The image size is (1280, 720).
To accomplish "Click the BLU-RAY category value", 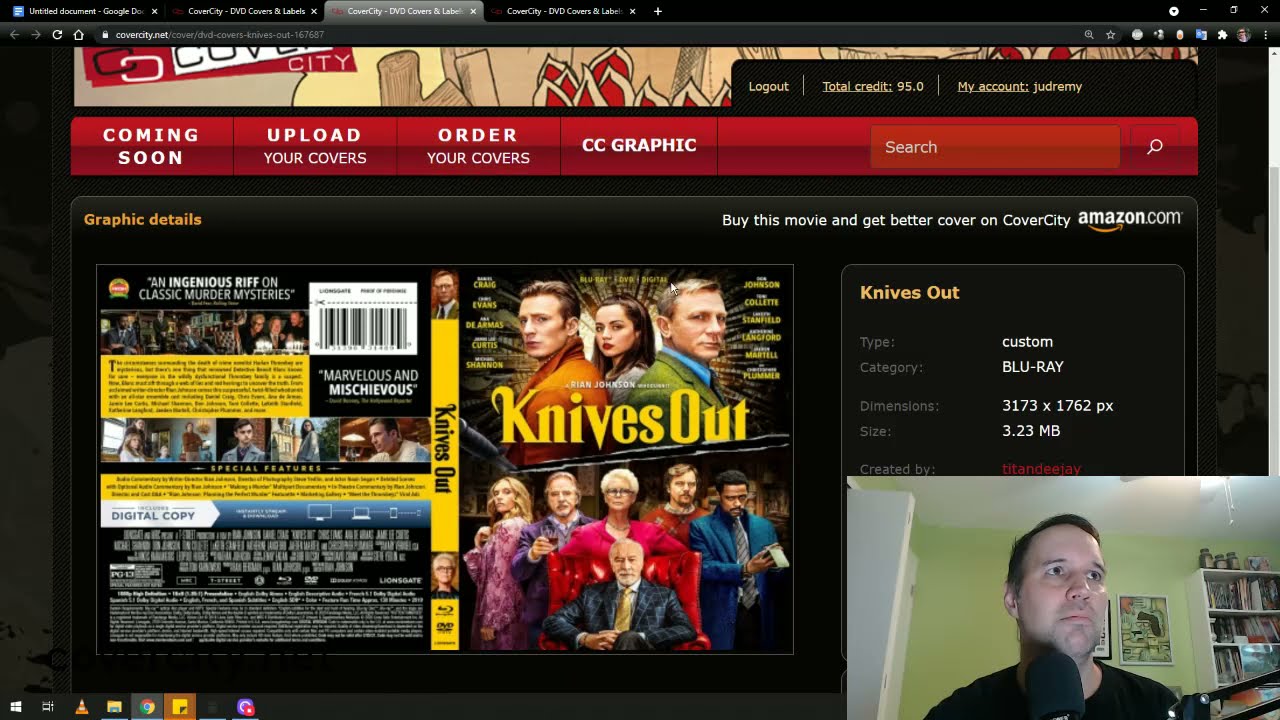I will pyautogui.click(x=1033, y=367).
